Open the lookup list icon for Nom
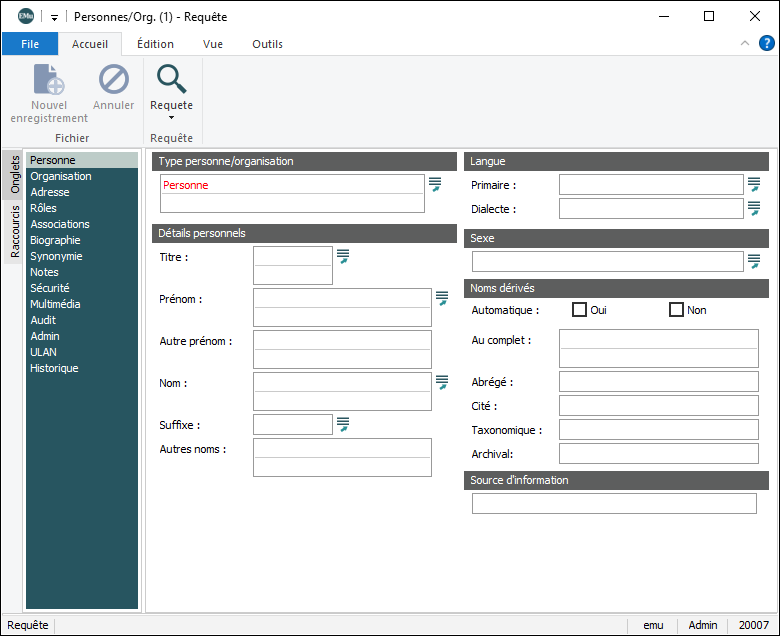 click(x=442, y=382)
